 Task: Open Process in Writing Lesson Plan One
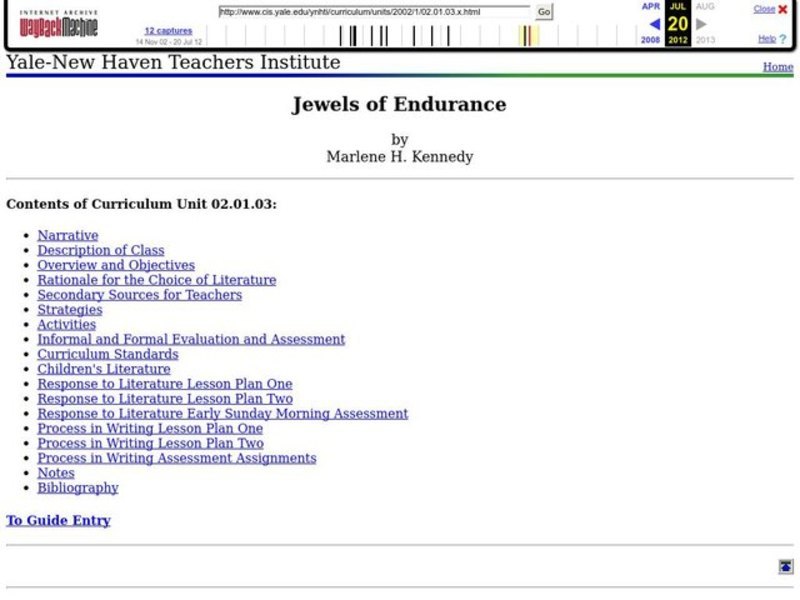150,428
